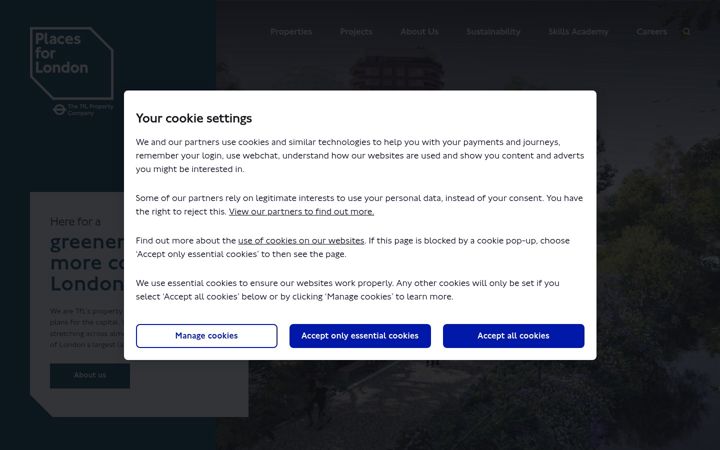The height and width of the screenshot is (450, 720).
Task: Click the Your cookie settings heading
Action: click(194, 118)
